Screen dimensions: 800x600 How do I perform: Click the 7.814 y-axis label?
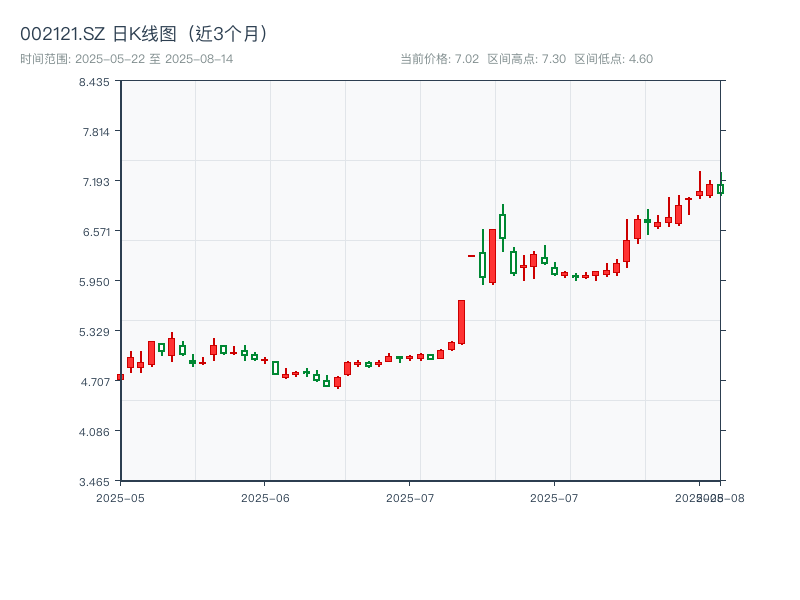tap(96, 132)
